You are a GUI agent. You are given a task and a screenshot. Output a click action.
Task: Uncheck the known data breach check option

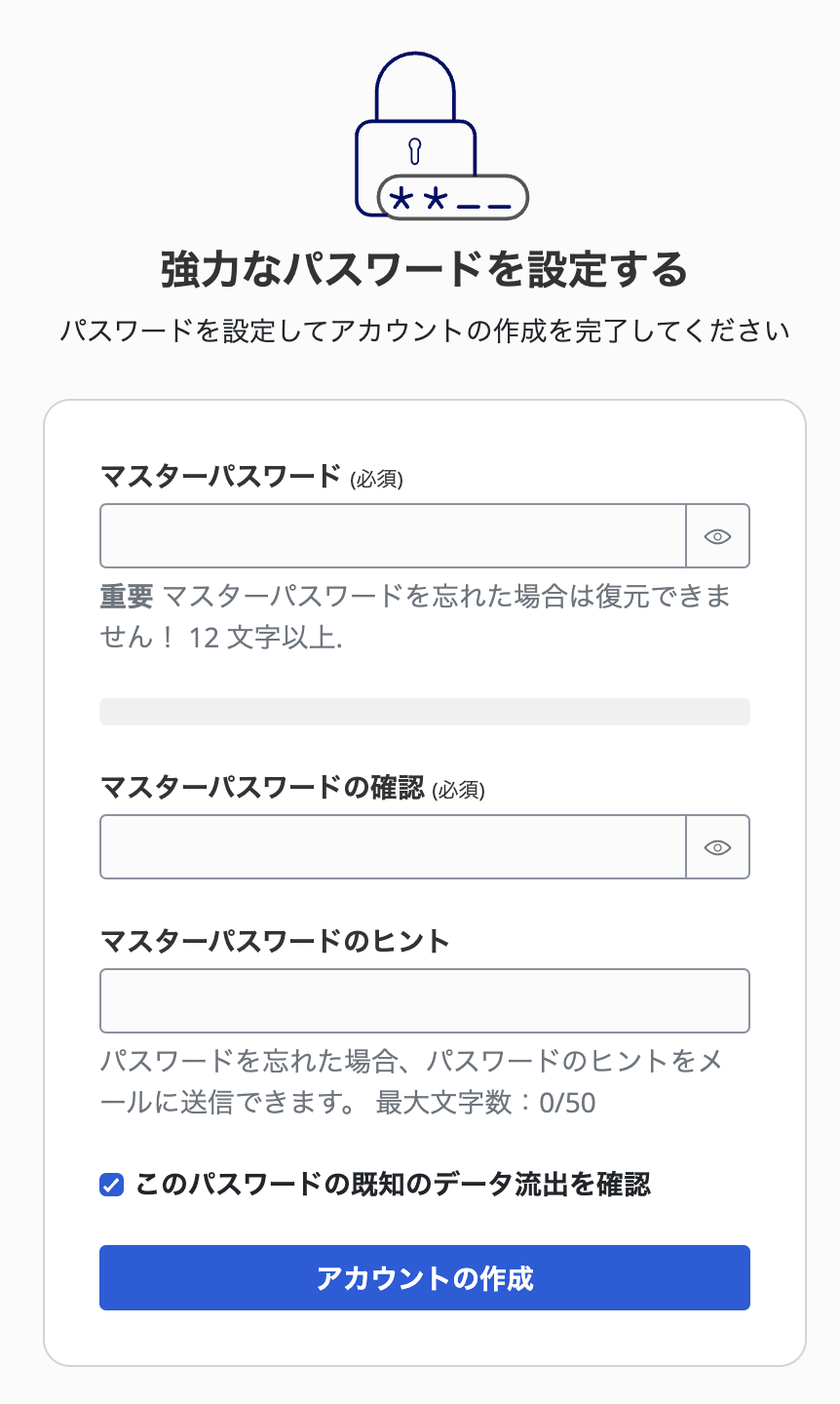pyautogui.click(x=110, y=1184)
